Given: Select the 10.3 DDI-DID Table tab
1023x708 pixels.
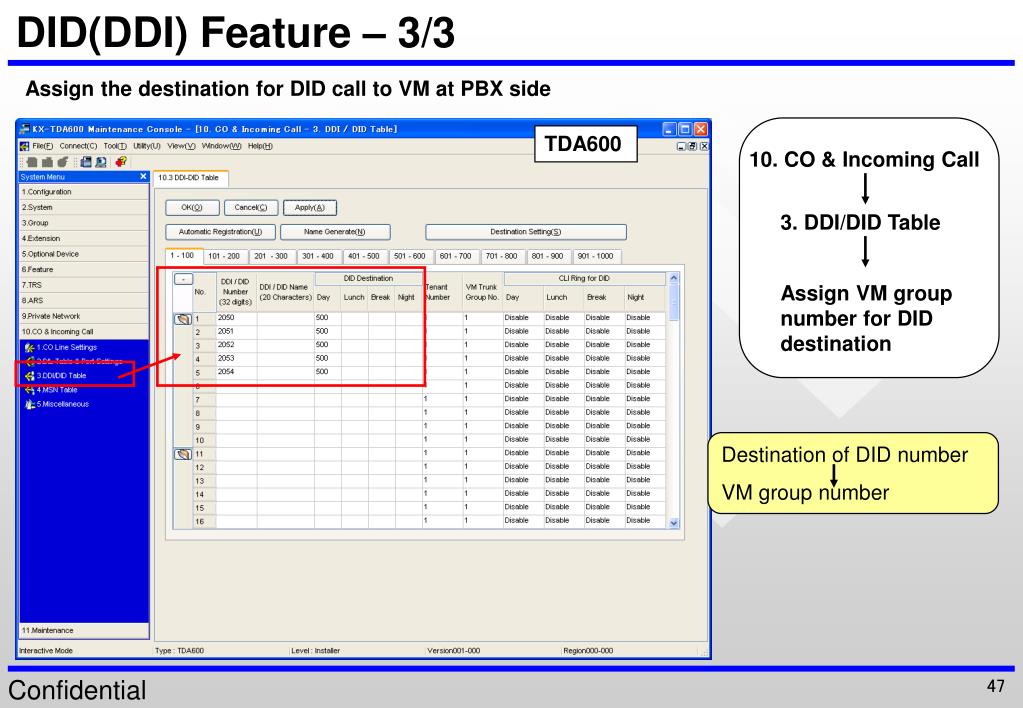Looking at the screenshot, I should (189, 178).
